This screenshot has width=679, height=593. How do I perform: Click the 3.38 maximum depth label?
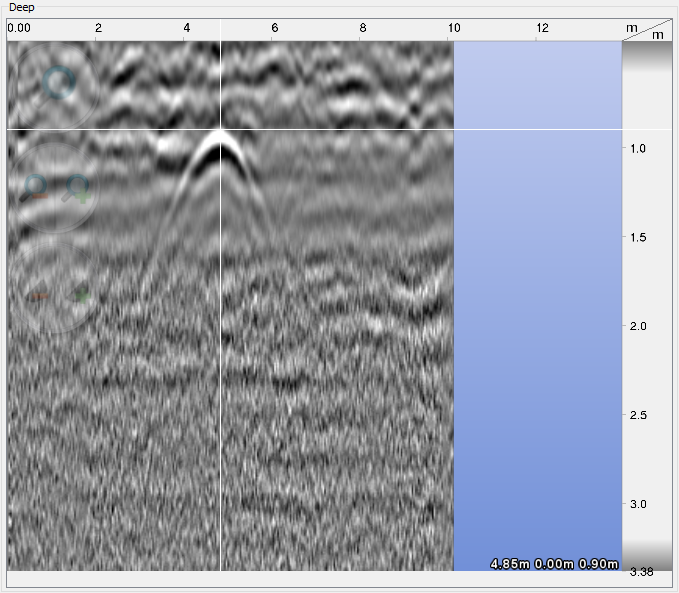[x=641, y=572]
